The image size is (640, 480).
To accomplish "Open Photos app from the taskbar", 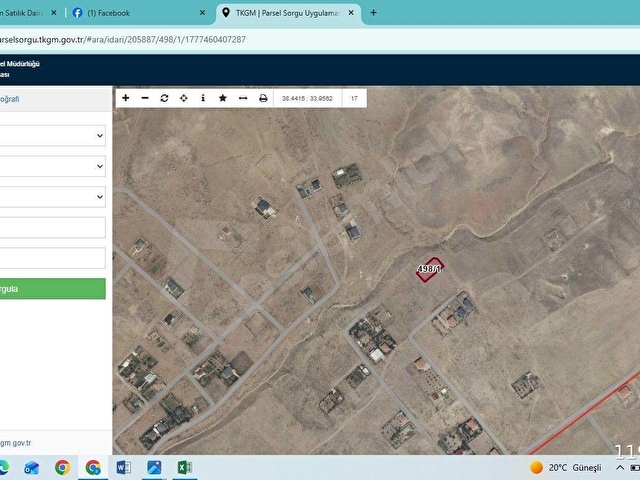I will 154,467.
